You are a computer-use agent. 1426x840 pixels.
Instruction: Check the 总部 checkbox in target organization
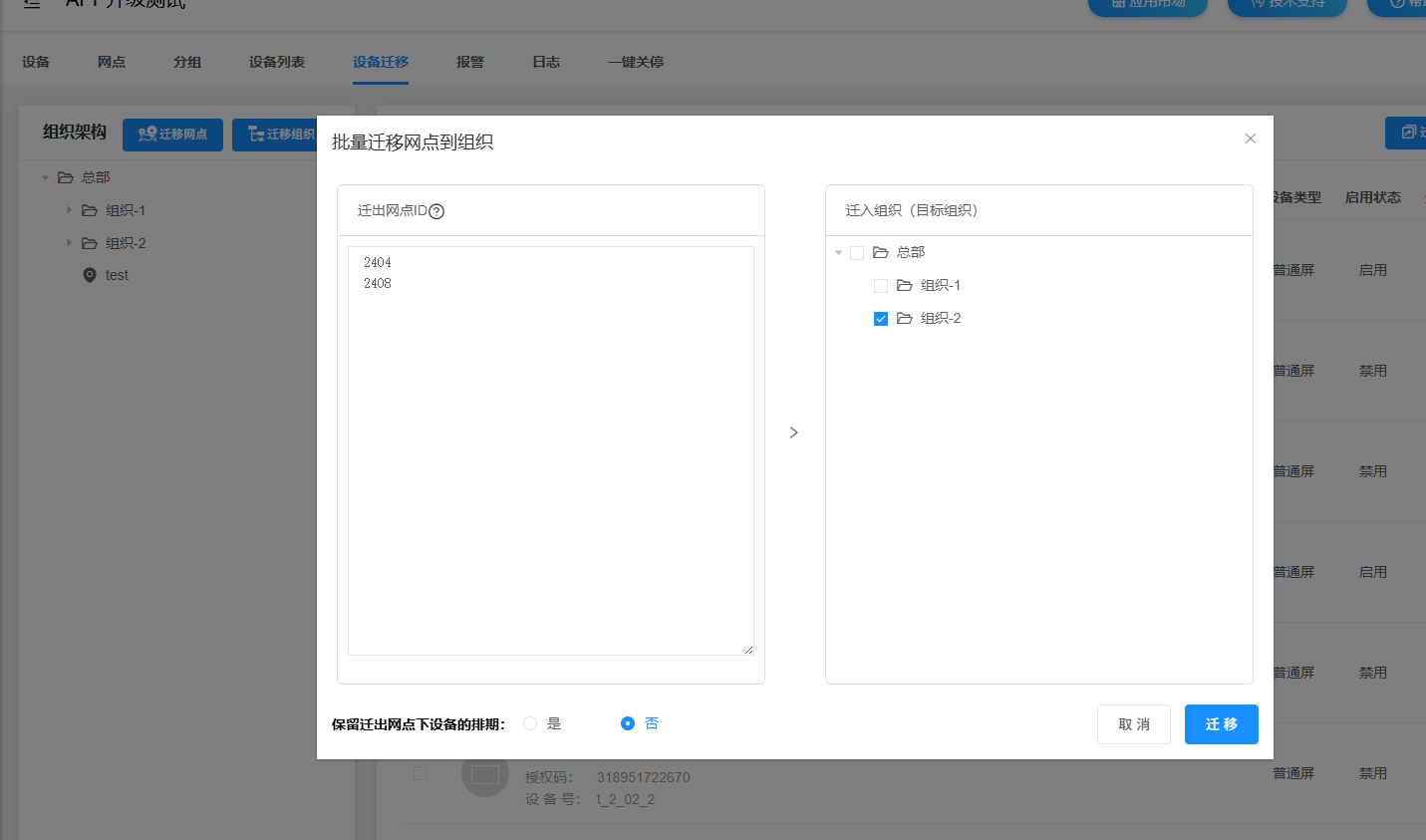[857, 253]
